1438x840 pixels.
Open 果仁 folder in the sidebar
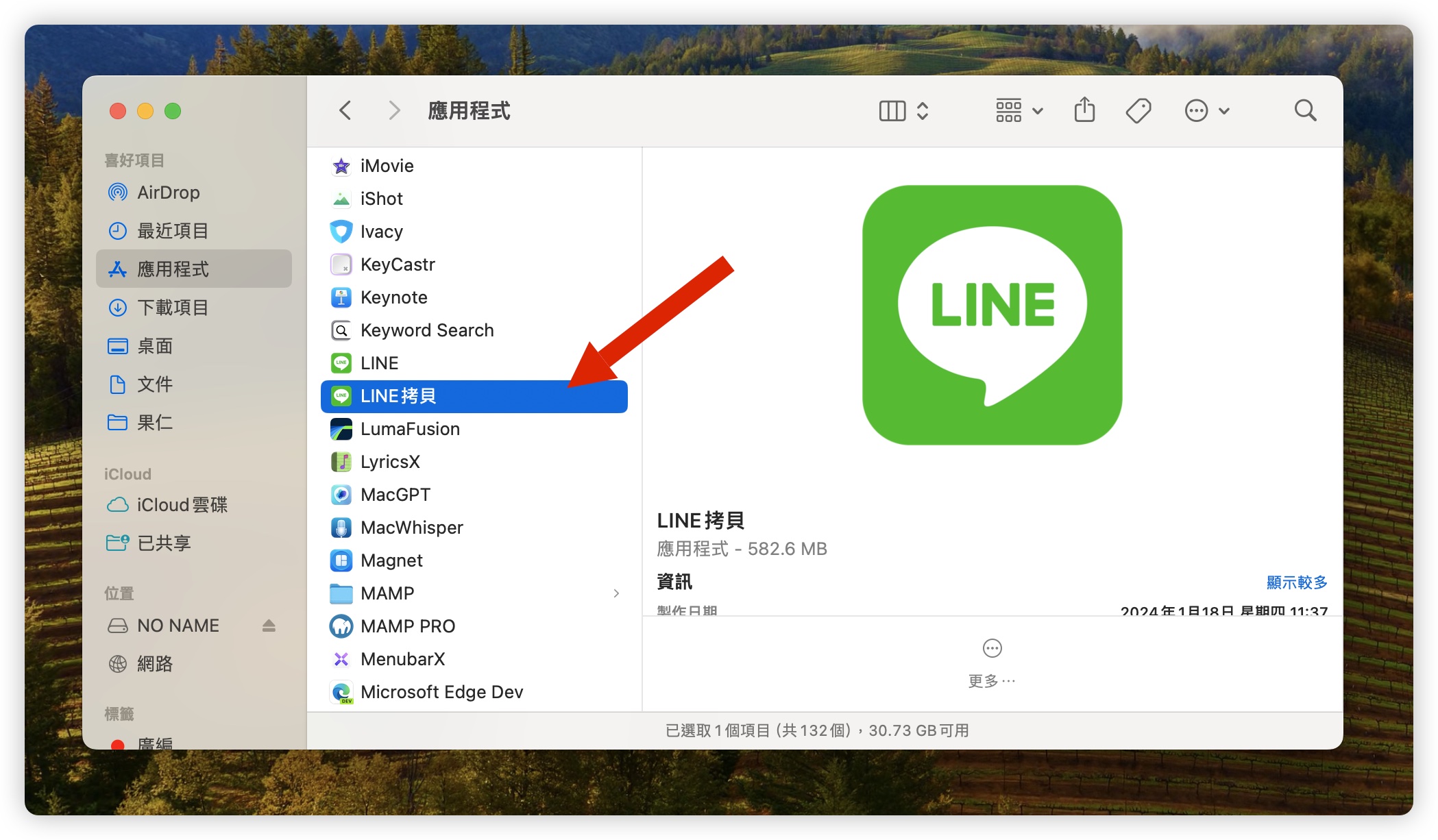[x=194, y=423]
